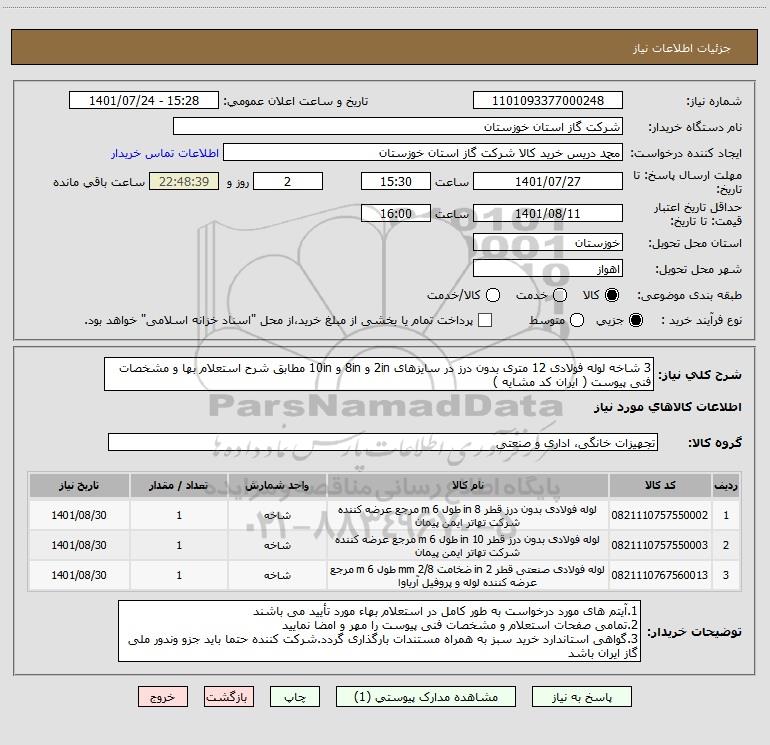
Task: Click the 10 in seamless steel pipe name
Action: [x=467, y=546]
